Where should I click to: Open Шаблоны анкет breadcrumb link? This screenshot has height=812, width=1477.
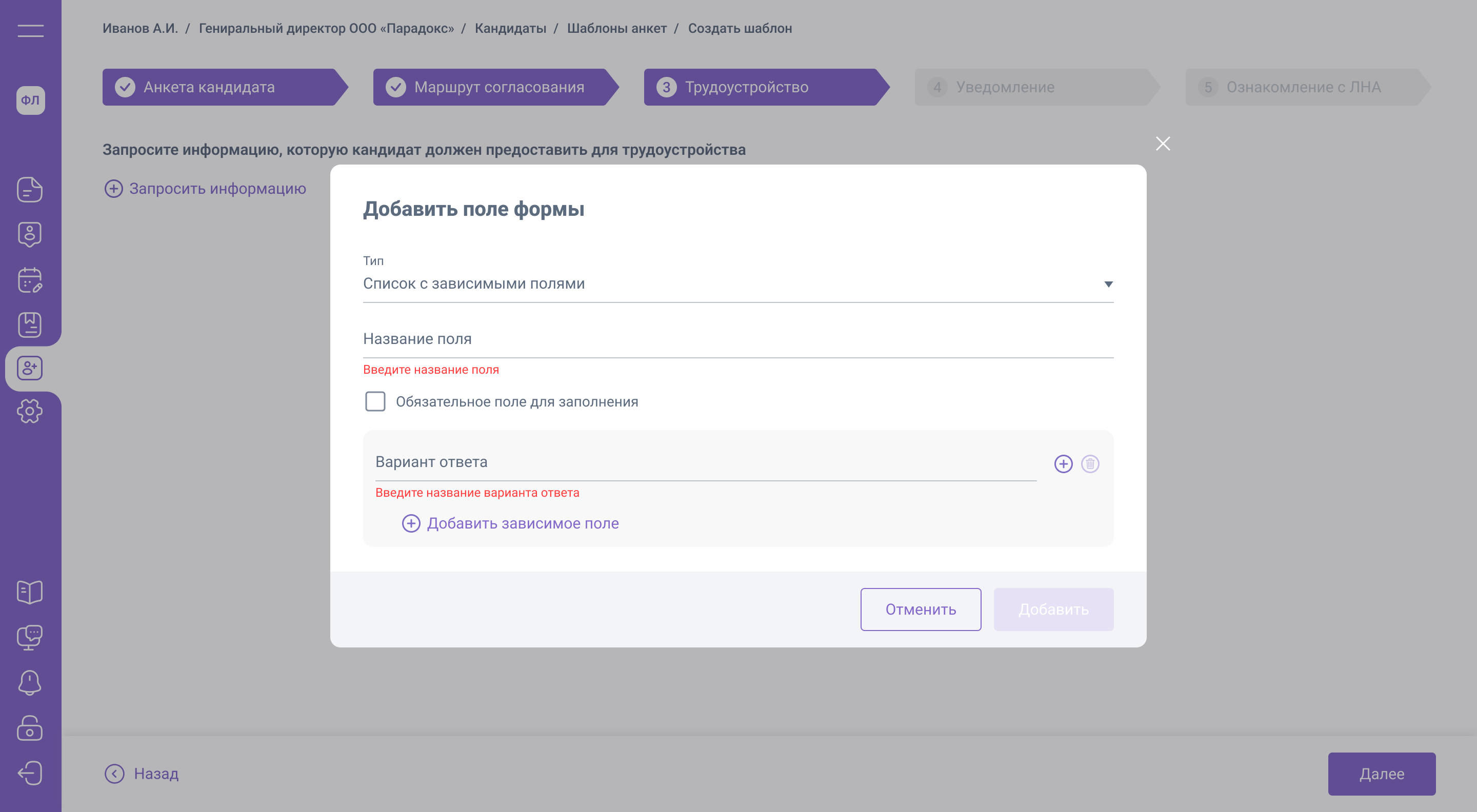tap(616, 28)
